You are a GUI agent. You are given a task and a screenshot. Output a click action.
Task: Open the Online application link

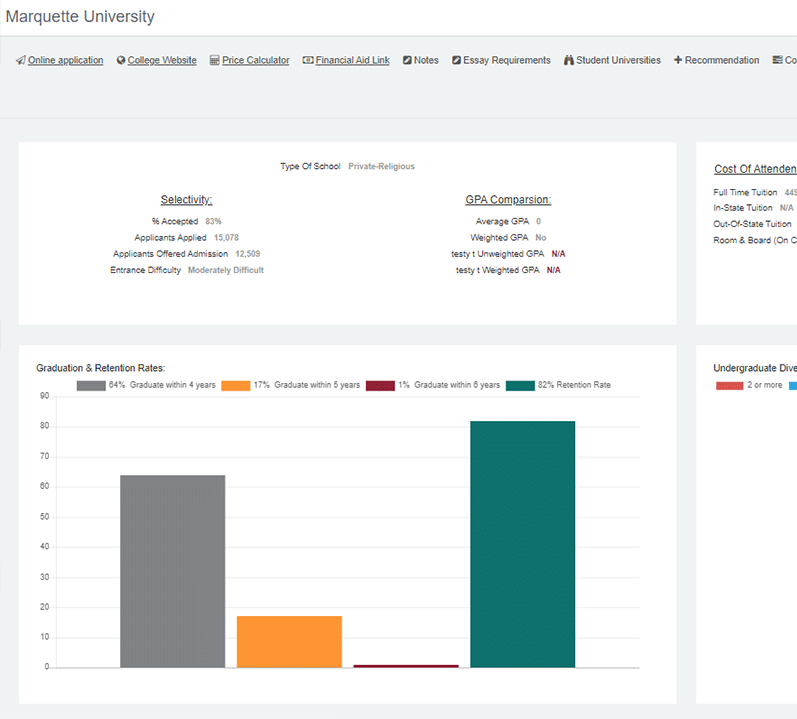66,60
